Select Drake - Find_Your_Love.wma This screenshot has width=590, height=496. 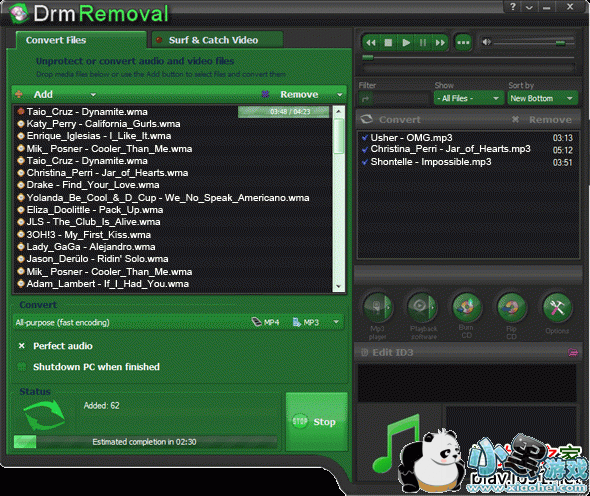pyautogui.click(x=93, y=185)
